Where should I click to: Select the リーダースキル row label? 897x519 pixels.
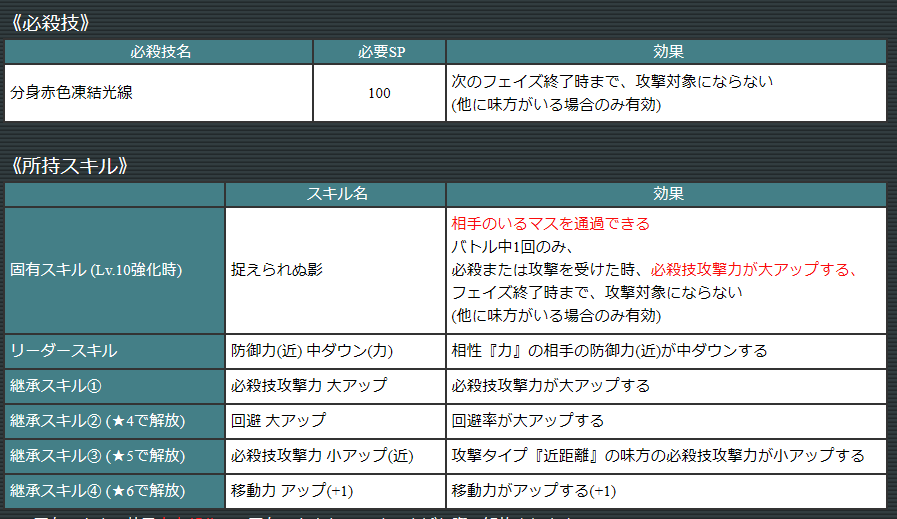(x=115, y=351)
